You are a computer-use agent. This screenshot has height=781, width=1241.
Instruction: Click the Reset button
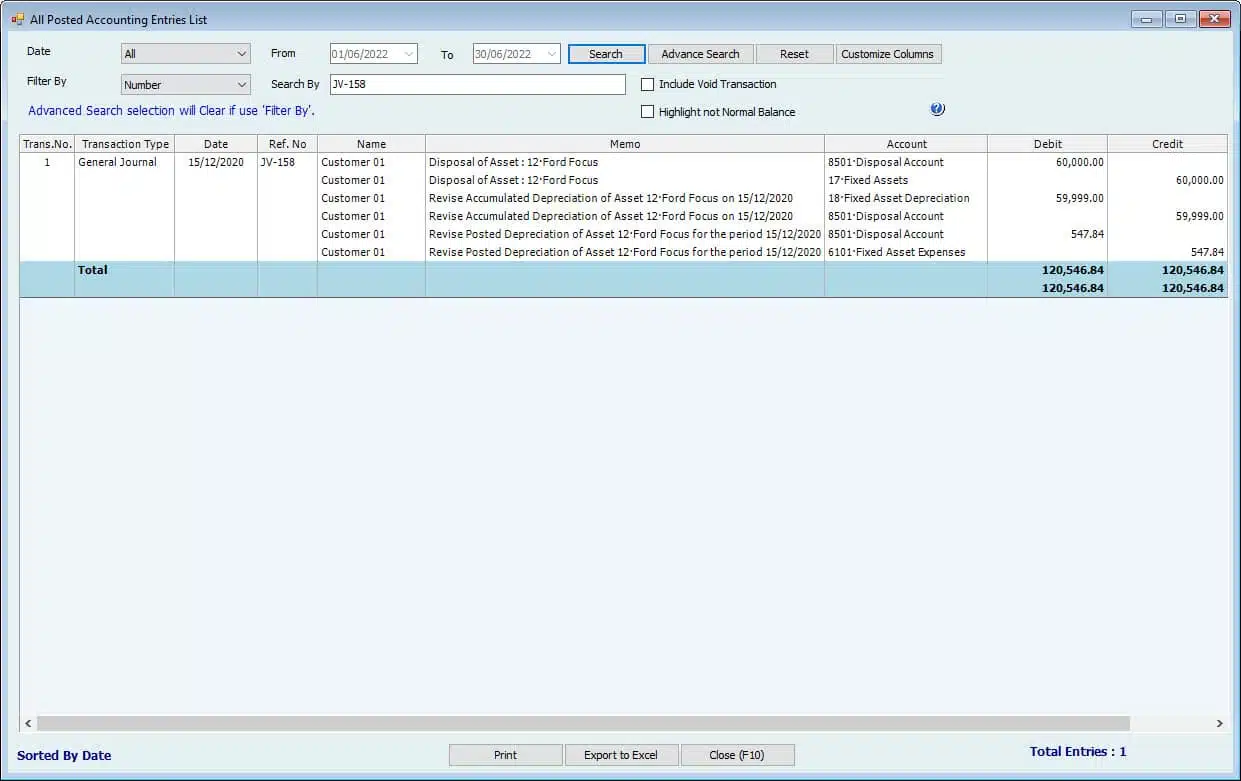click(794, 54)
